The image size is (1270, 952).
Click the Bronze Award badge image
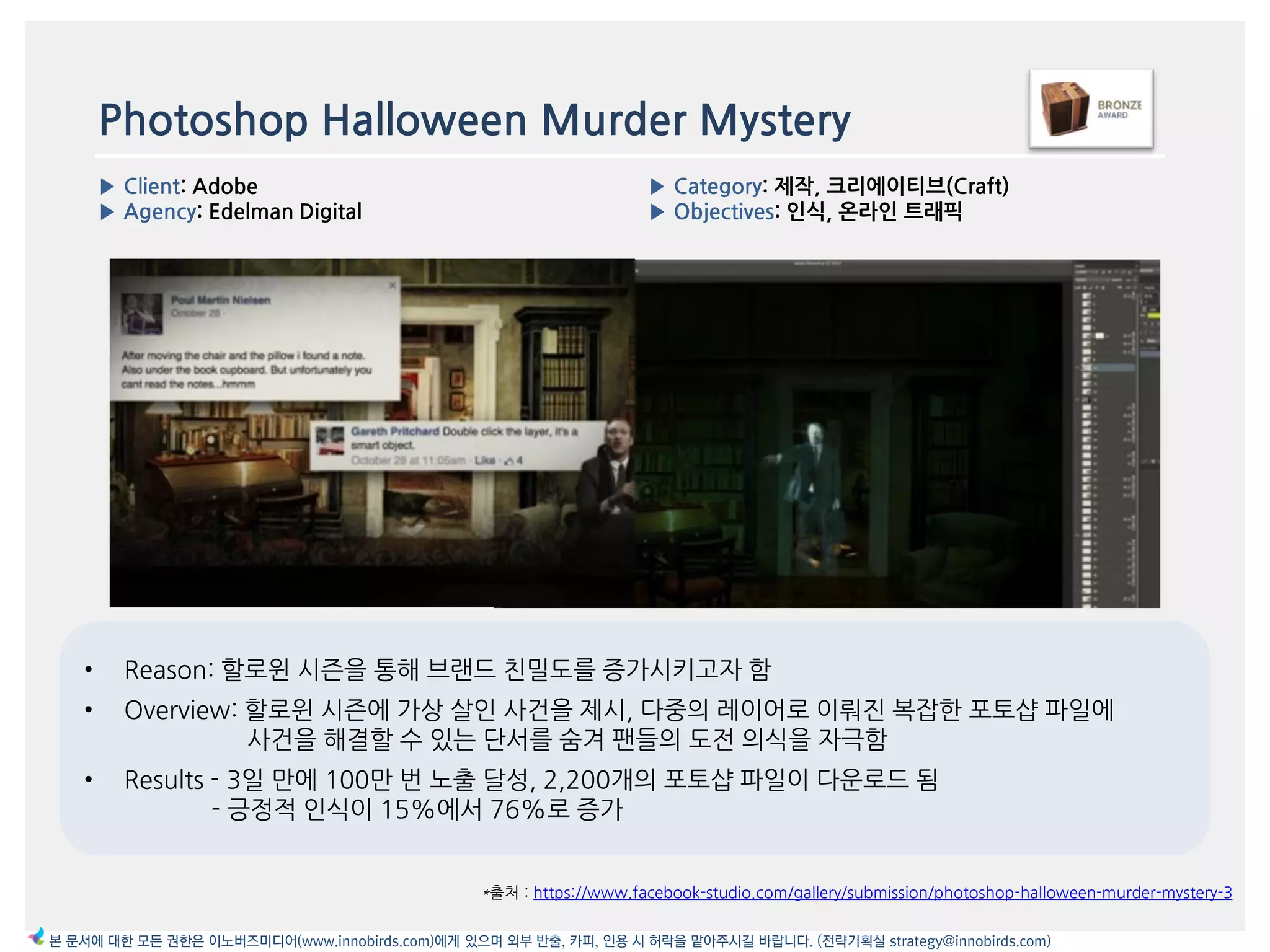(x=1091, y=108)
